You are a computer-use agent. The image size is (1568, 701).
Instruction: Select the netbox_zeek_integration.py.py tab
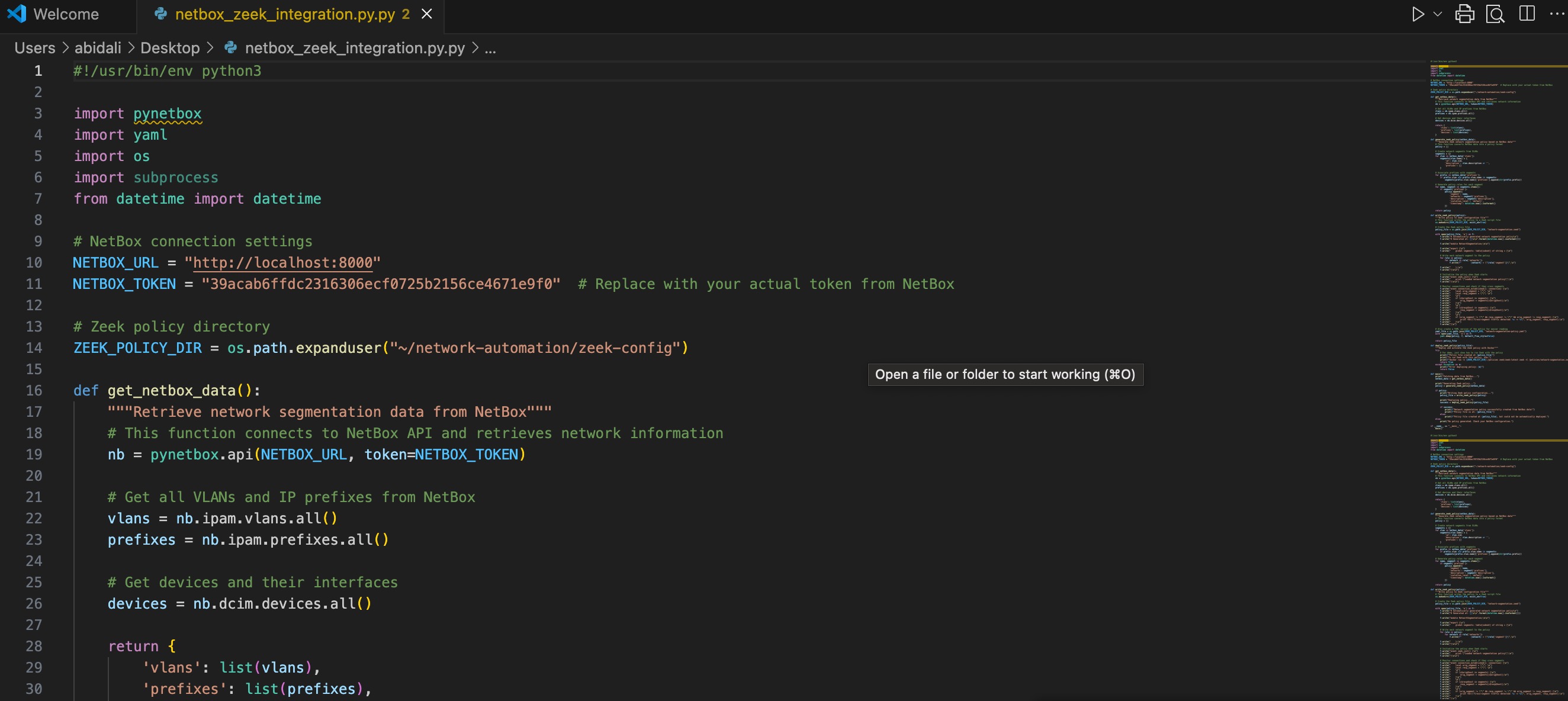284,14
